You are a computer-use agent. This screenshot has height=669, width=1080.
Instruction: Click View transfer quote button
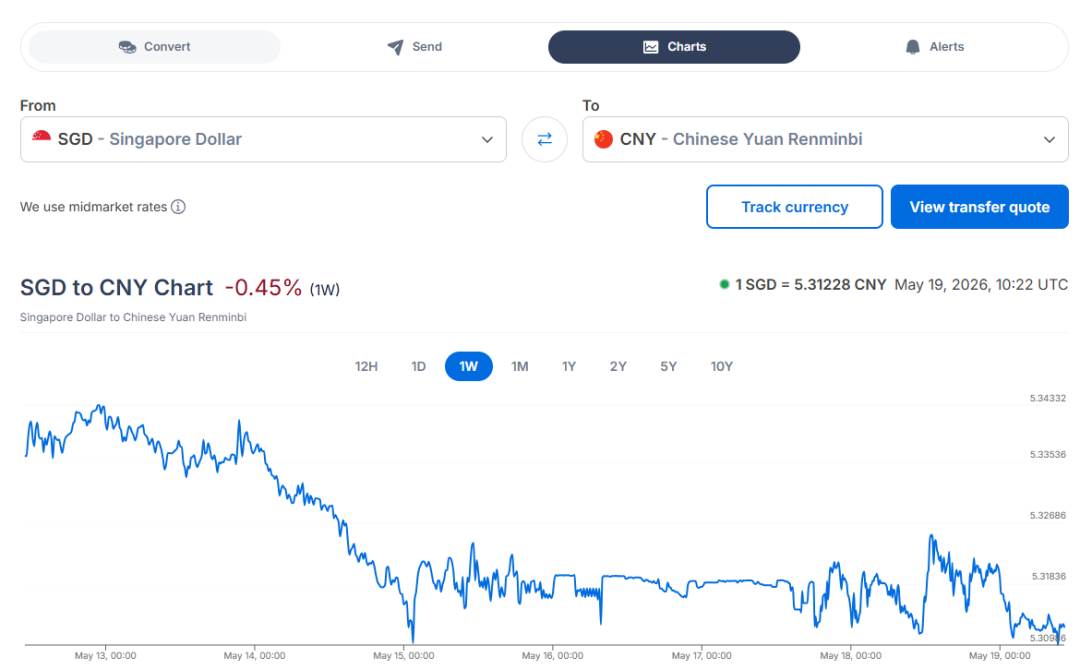[979, 207]
